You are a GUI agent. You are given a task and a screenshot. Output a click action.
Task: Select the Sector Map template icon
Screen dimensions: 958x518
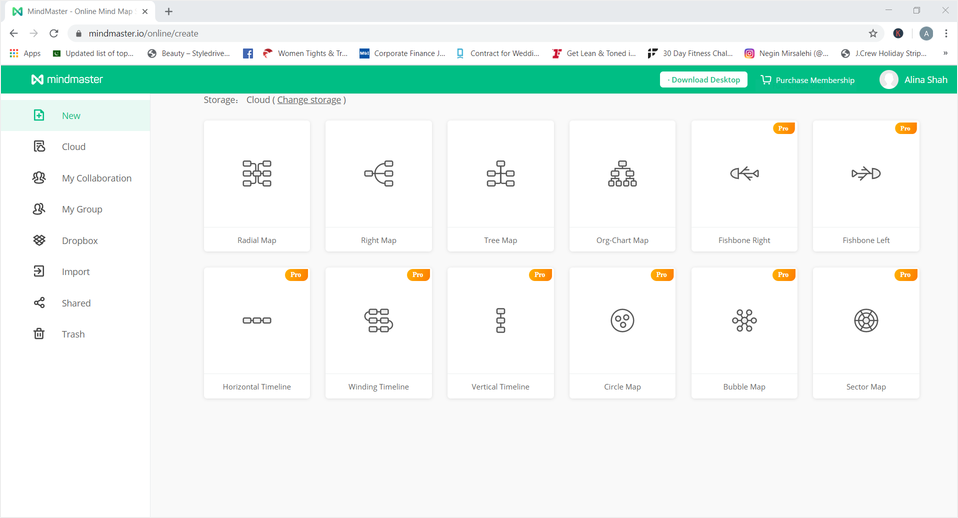(x=866, y=321)
